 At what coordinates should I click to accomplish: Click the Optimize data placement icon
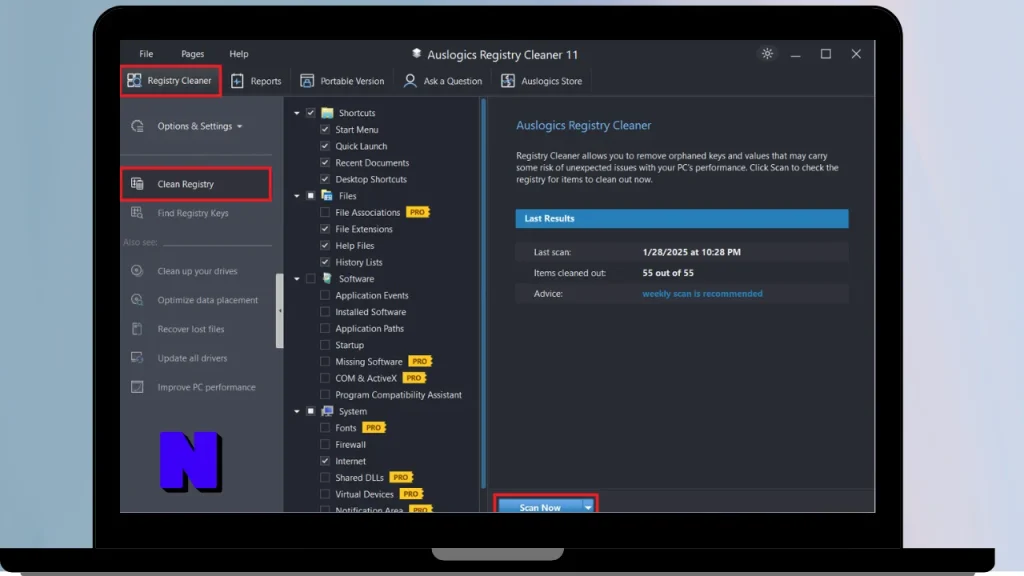click(137, 300)
